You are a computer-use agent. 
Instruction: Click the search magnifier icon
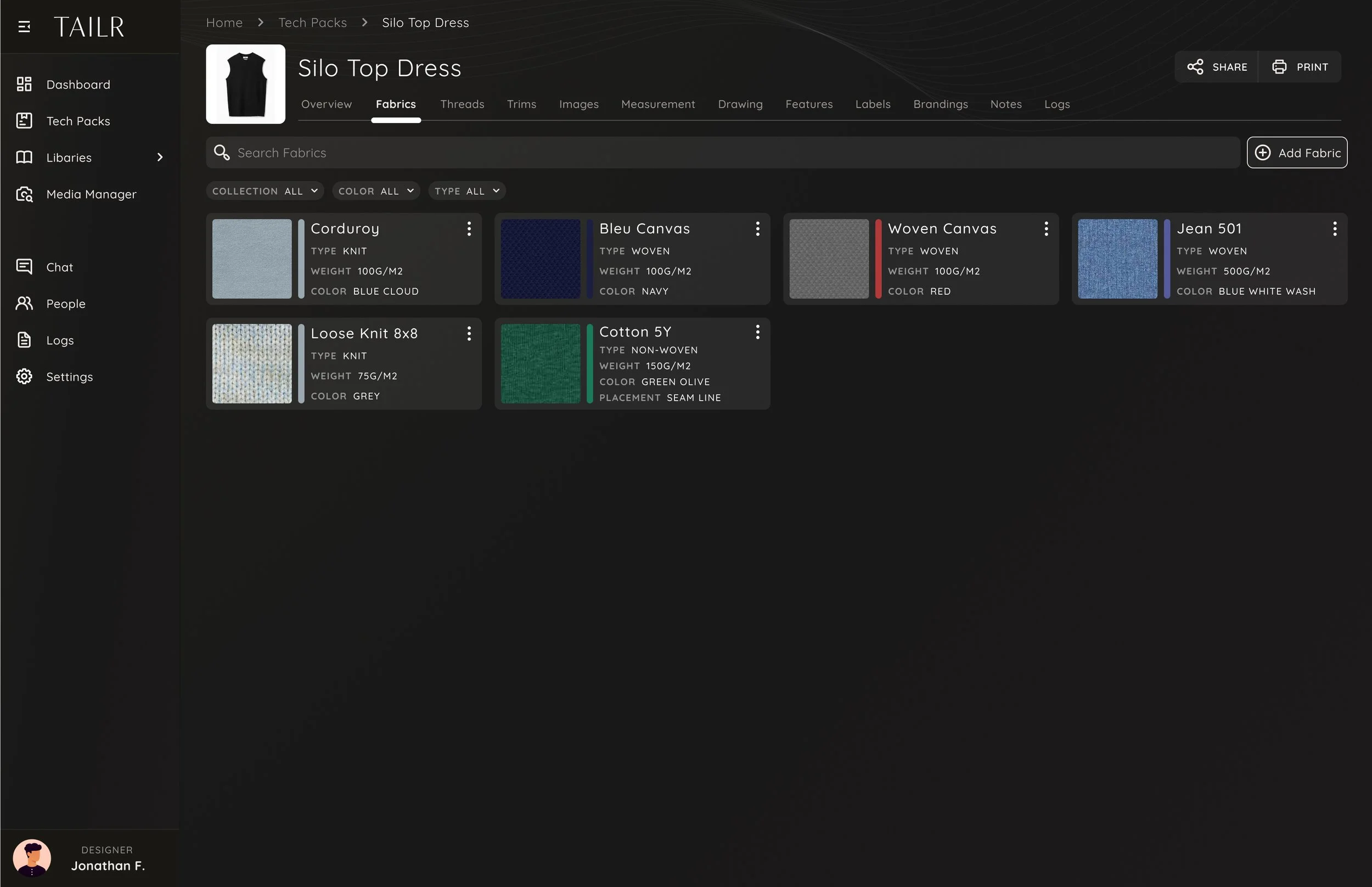[x=222, y=153]
